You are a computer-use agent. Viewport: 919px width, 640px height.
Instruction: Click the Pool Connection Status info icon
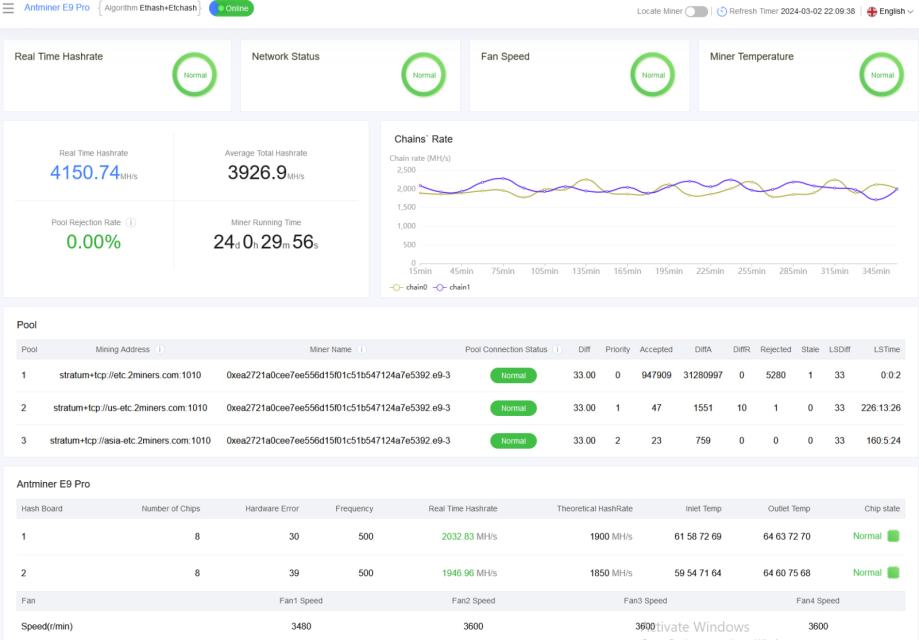coord(557,350)
